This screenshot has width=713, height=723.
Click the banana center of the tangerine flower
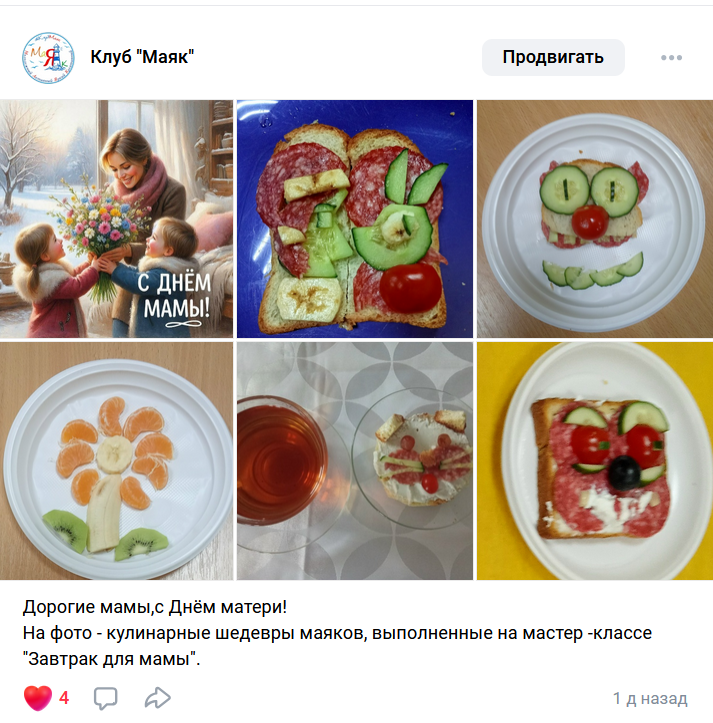pyautogui.click(x=114, y=454)
